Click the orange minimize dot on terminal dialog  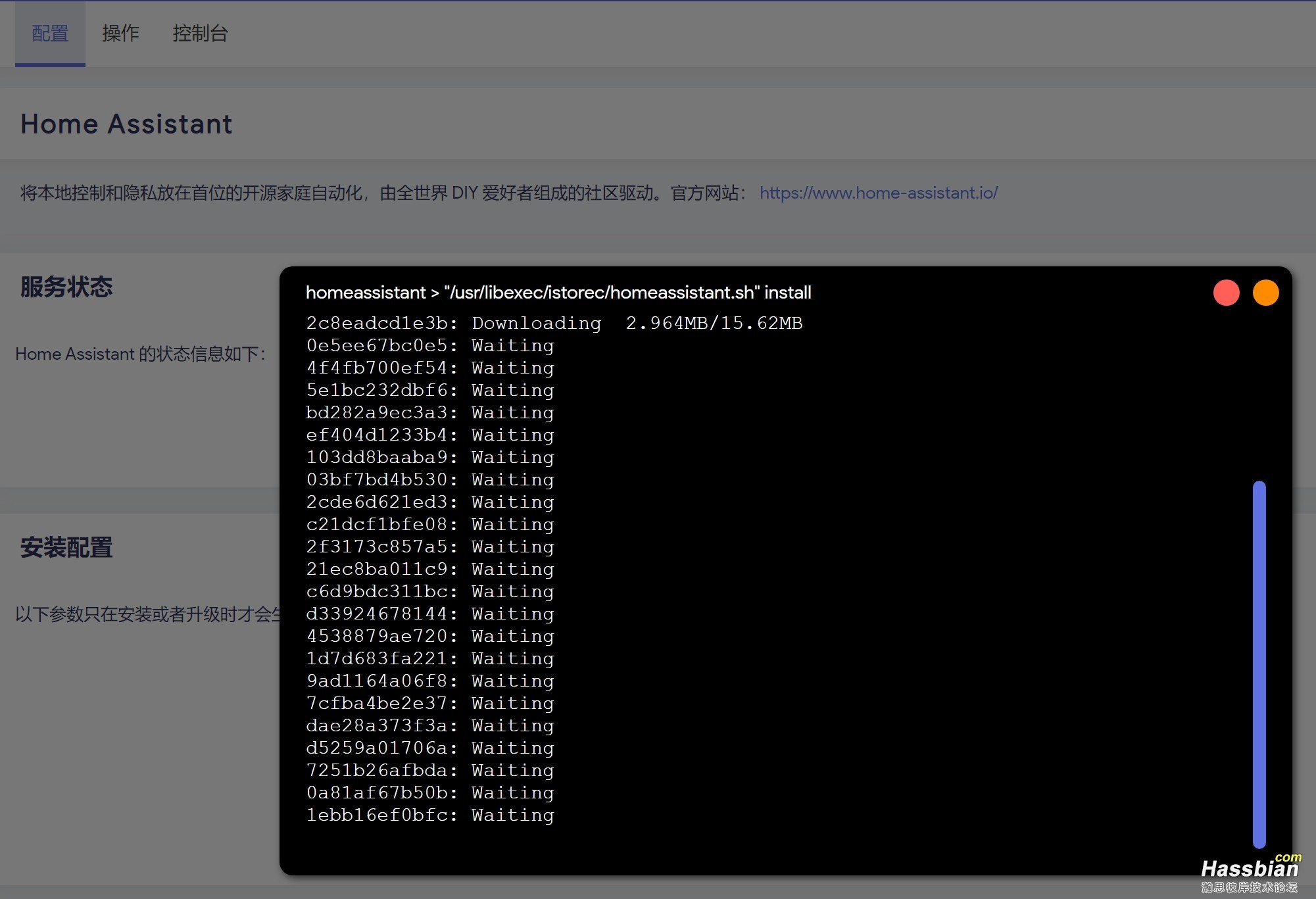pyautogui.click(x=1265, y=293)
